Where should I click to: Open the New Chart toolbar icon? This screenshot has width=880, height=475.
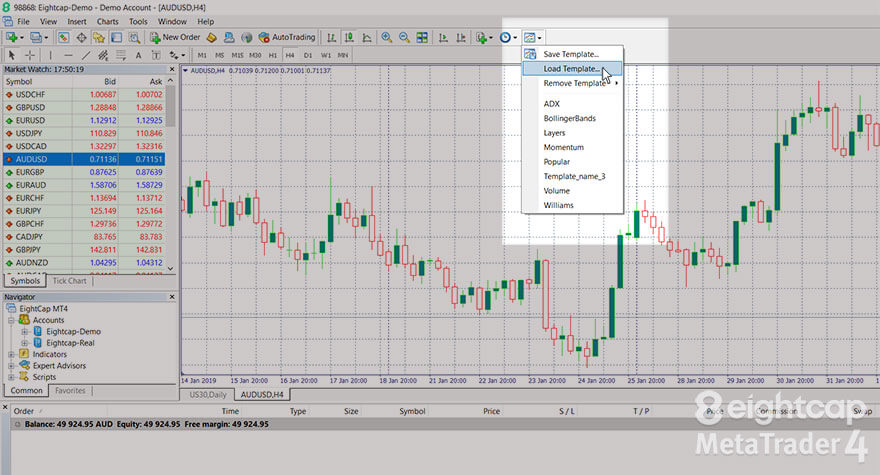[x=12, y=38]
